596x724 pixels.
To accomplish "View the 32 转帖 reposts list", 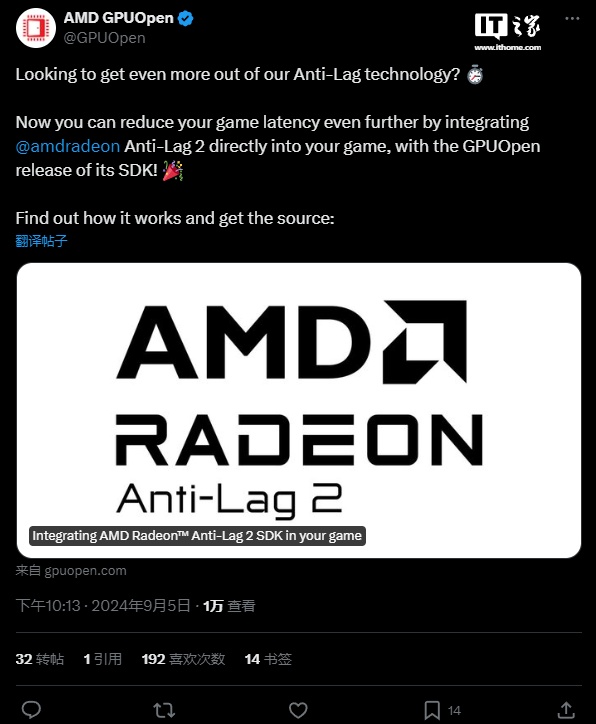I will pyautogui.click(x=40, y=659).
